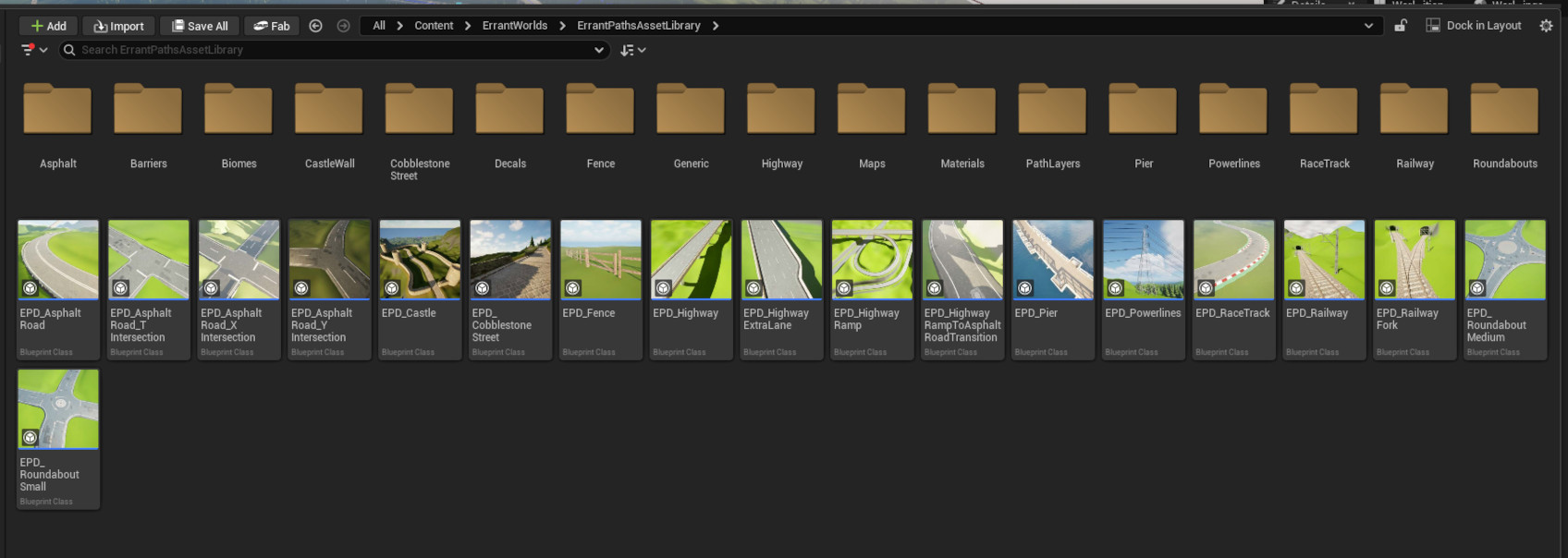Screen dimensions: 1568x558
Task: Focus the Search ErrantPathsAssetLibrary field
Action: click(x=334, y=50)
